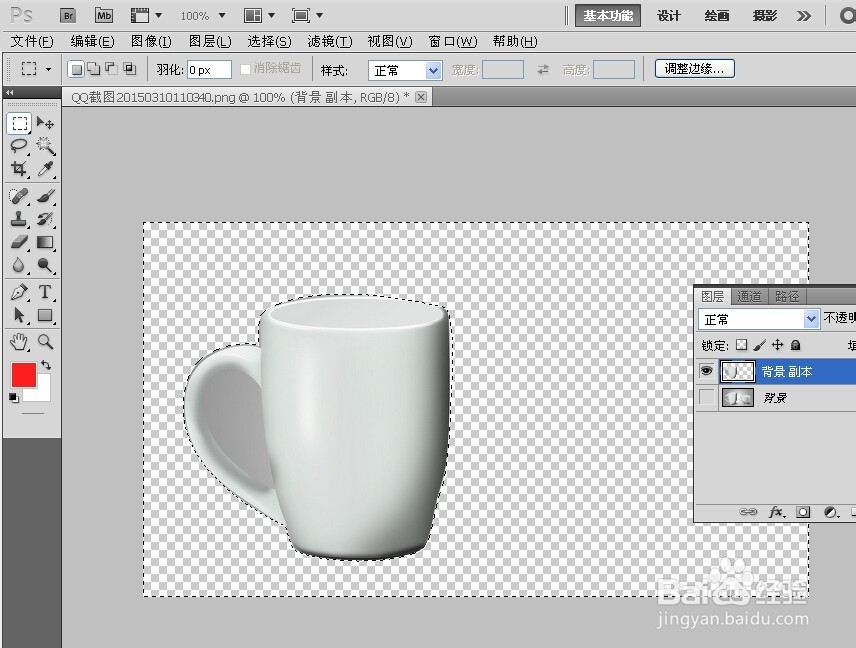Screen dimensions: 856x648
Task: Click the 调整边缘... button
Action: pos(694,69)
